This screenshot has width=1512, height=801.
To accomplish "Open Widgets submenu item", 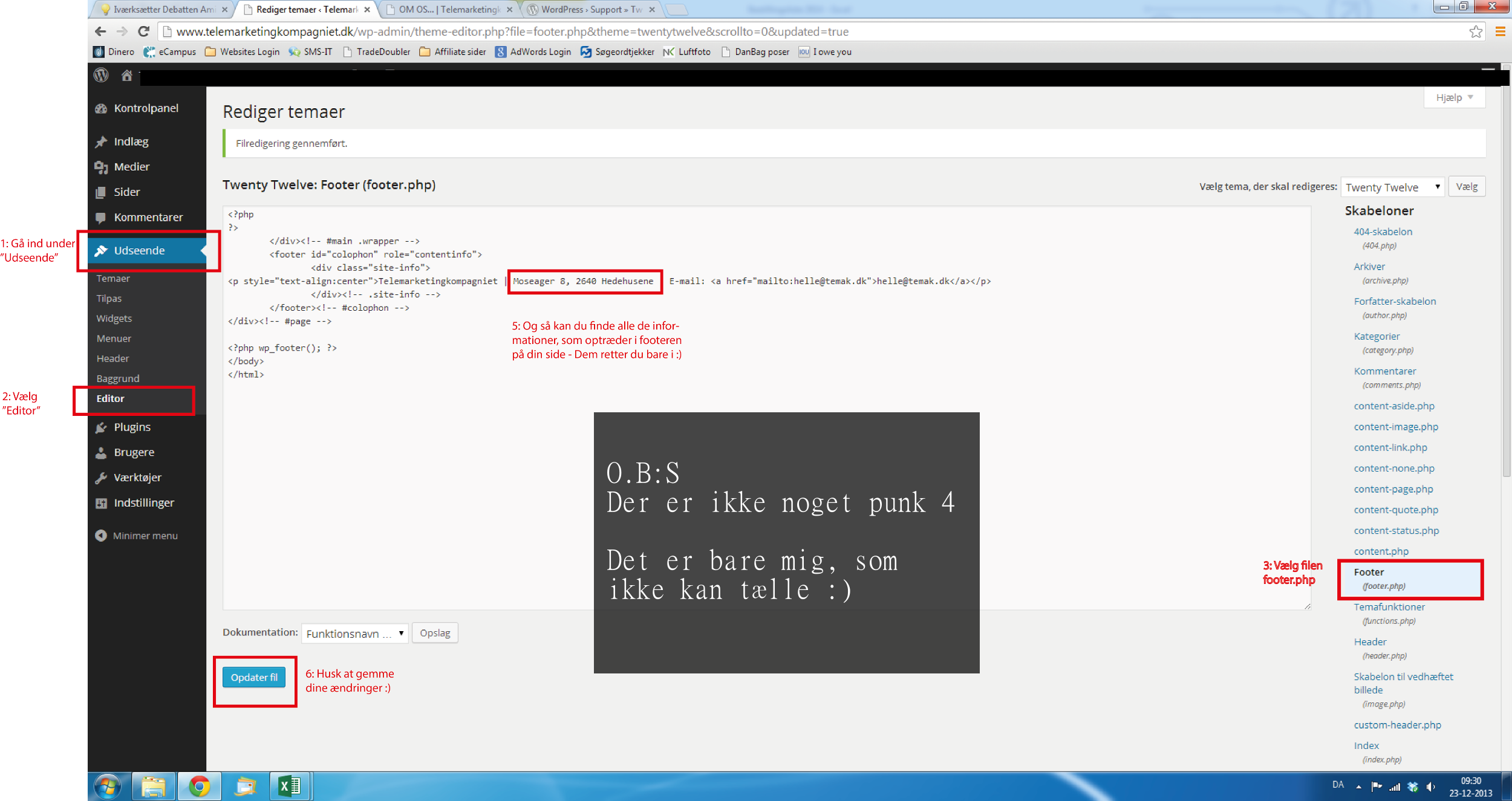I will point(114,319).
